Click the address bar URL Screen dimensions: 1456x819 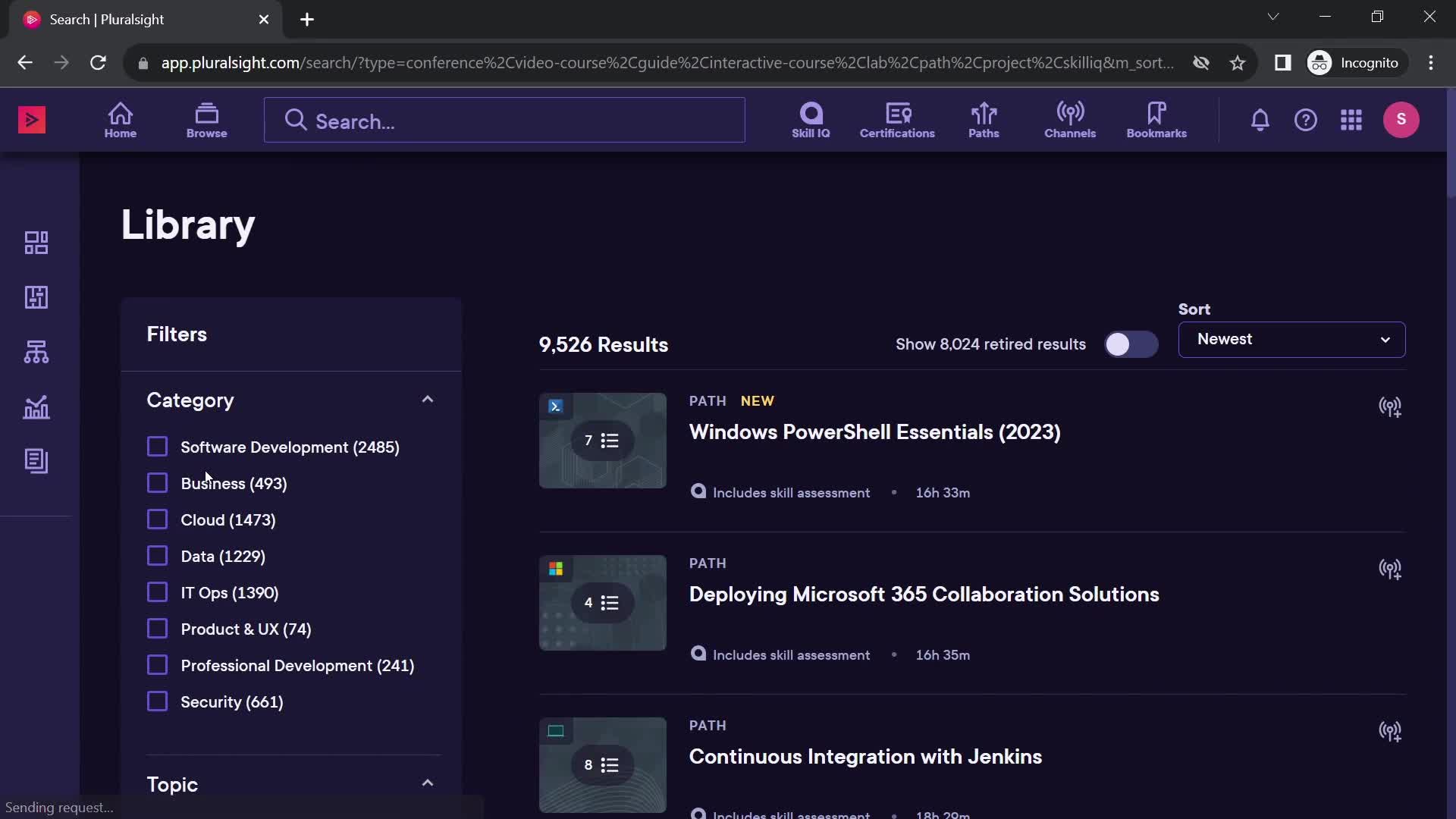click(x=667, y=63)
